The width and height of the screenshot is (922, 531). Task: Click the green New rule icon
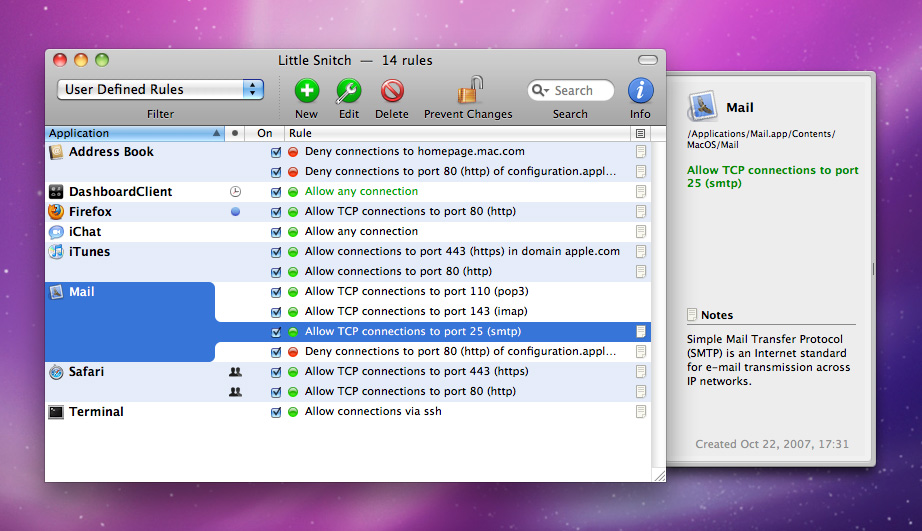point(307,91)
